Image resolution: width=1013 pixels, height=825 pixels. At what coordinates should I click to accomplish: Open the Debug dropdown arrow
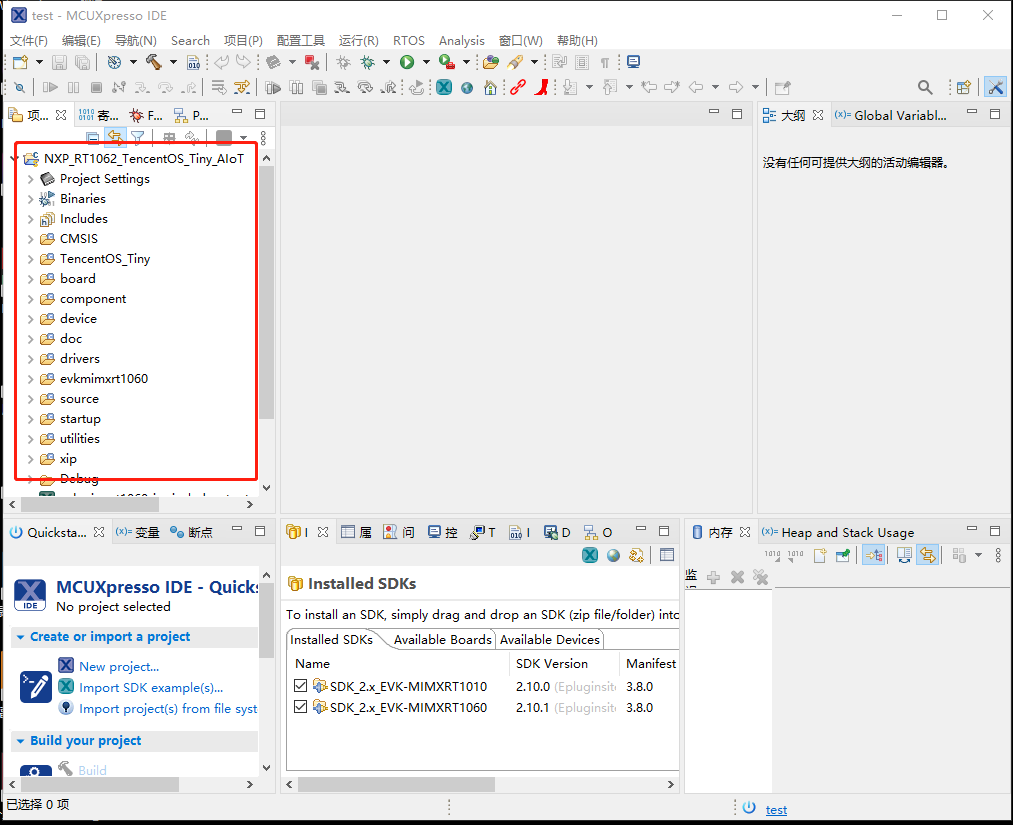coord(386,62)
